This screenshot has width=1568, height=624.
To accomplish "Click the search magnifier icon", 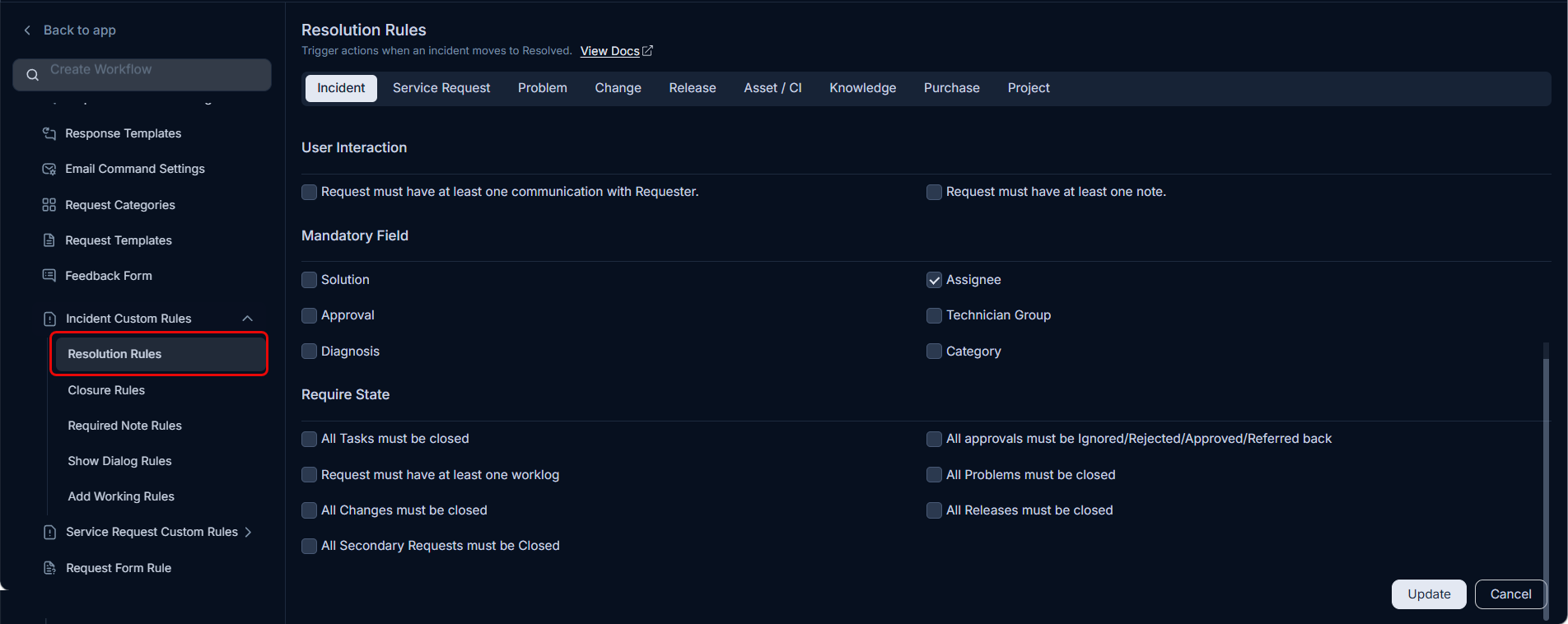I will pos(33,75).
